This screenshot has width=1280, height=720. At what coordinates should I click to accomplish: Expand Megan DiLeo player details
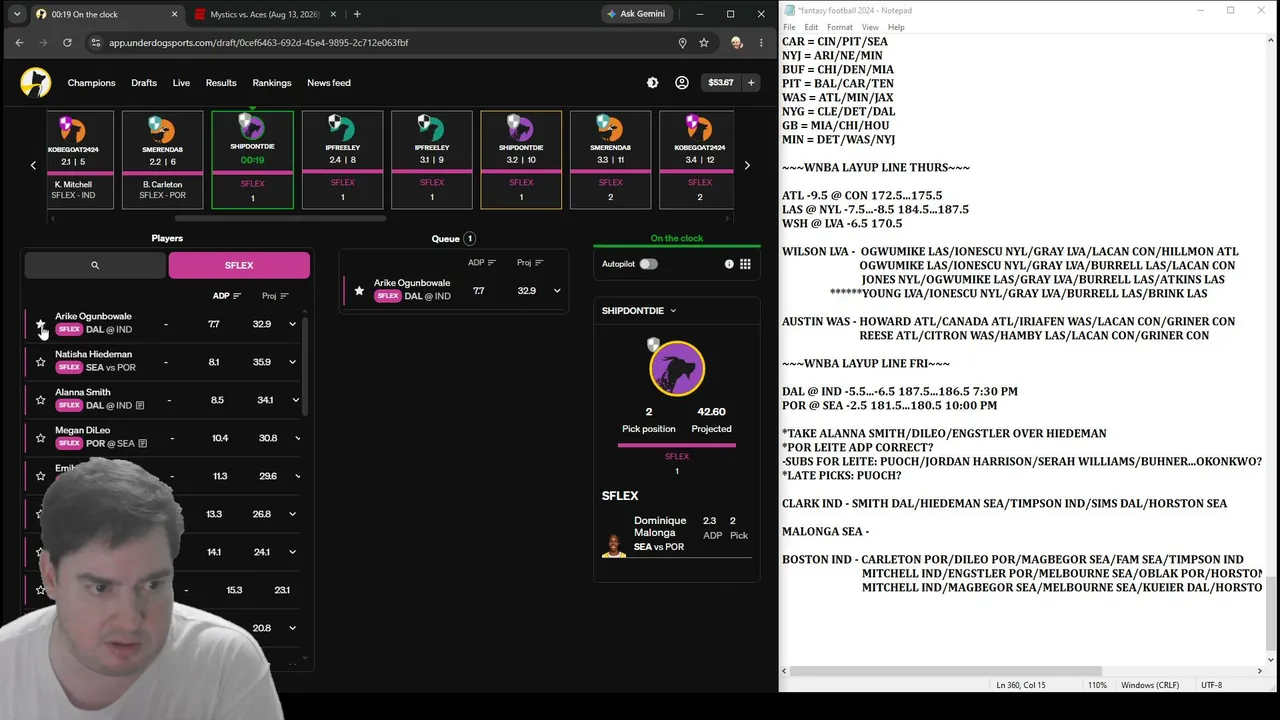[298, 438]
